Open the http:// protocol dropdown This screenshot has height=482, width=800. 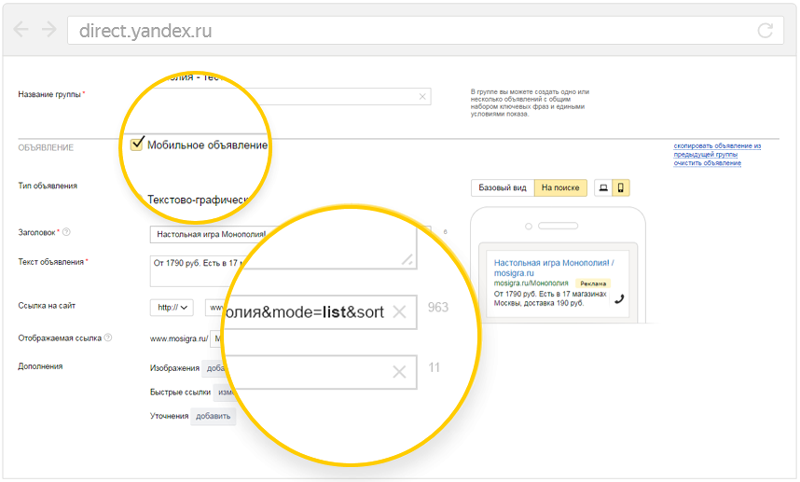point(172,308)
